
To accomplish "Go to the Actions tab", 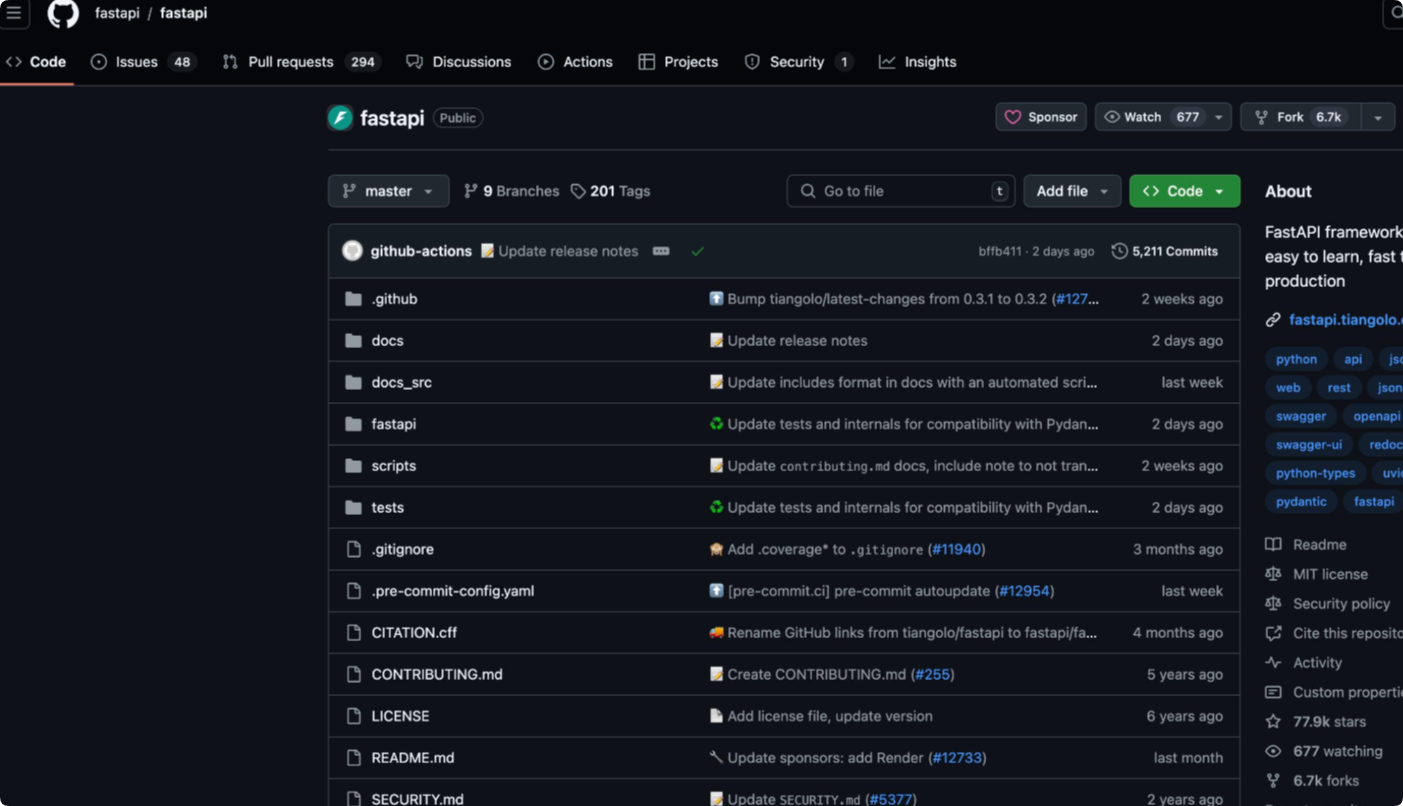I will 575,62.
